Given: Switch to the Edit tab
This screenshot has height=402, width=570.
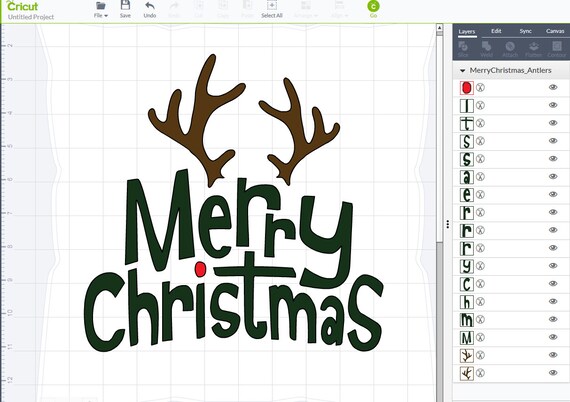Looking at the screenshot, I should pos(496,31).
